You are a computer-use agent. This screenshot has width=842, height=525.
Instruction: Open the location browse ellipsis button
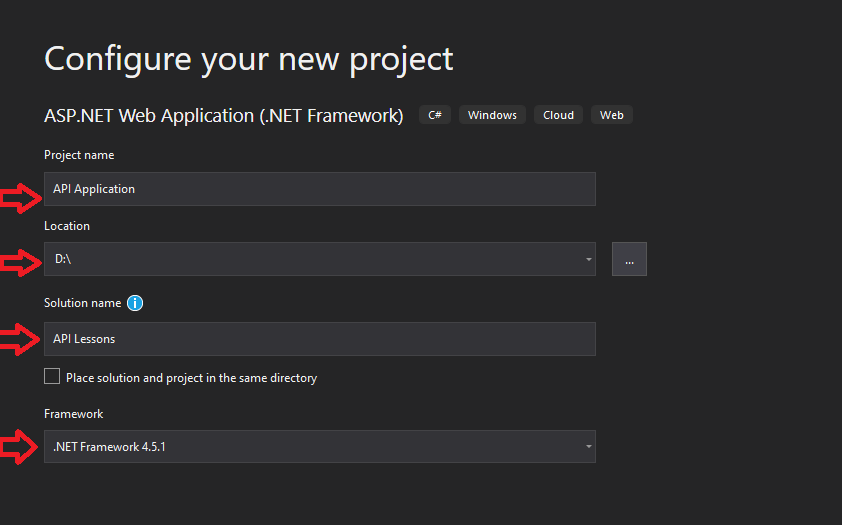pyautogui.click(x=629, y=259)
